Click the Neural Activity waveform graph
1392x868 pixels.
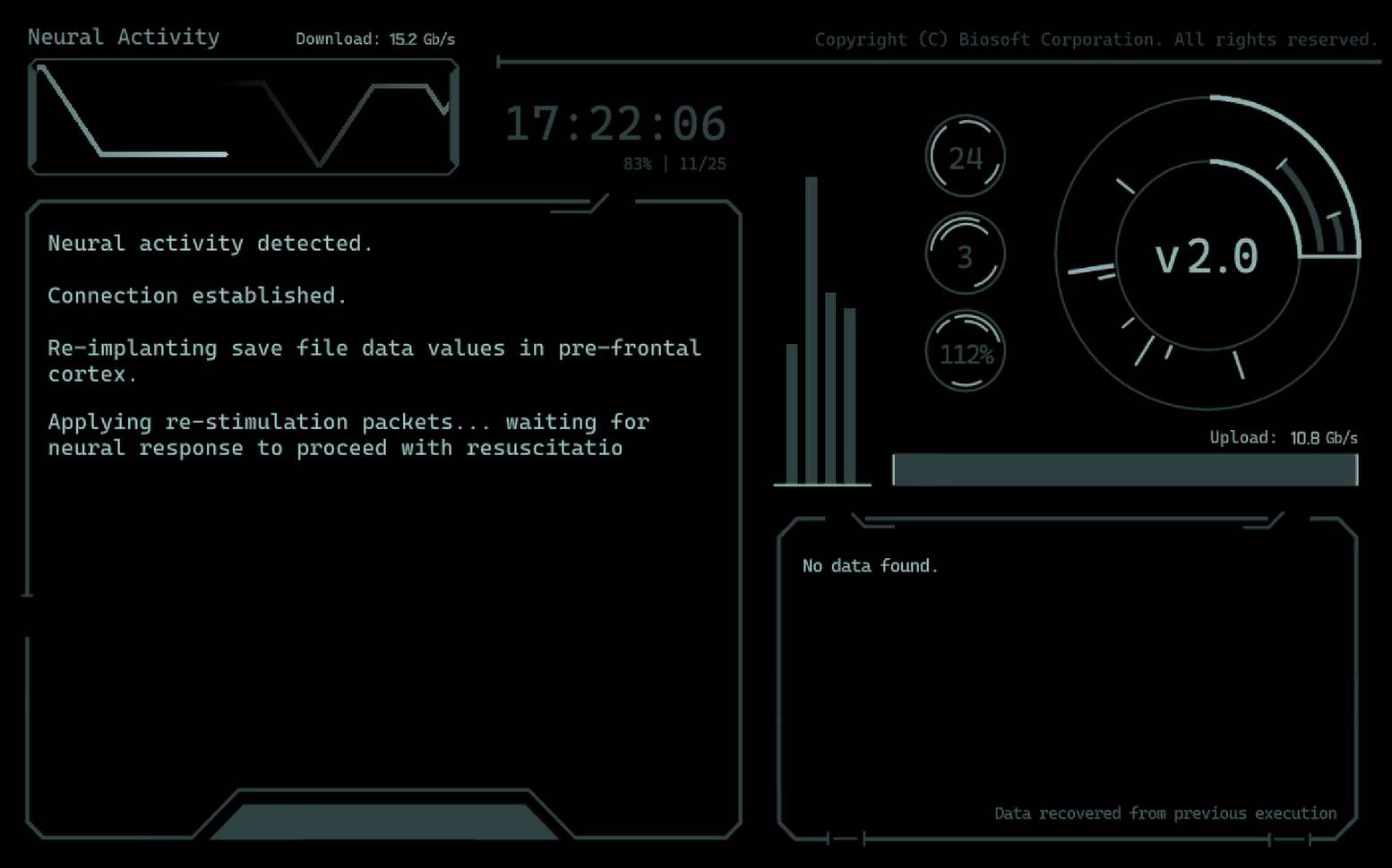click(x=242, y=116)
